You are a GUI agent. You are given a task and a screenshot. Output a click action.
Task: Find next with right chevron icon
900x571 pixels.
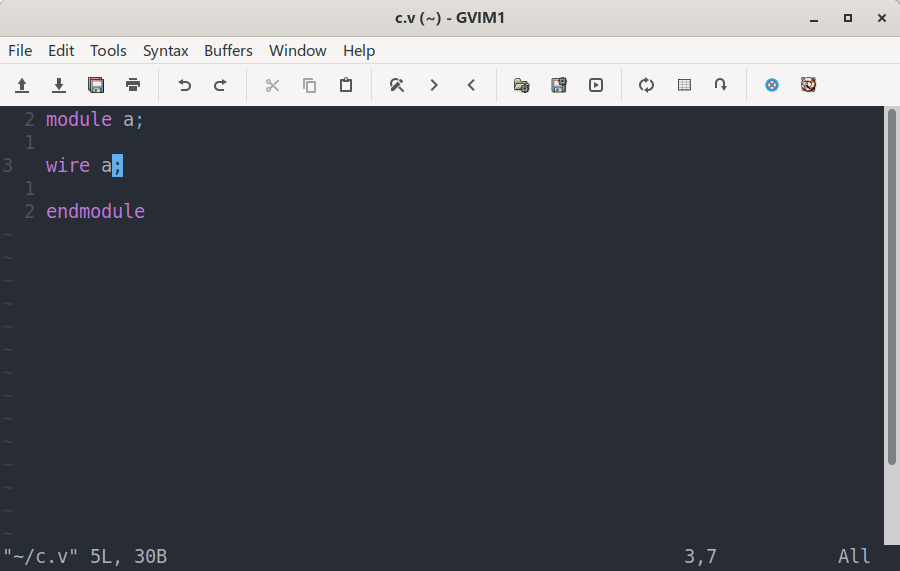coord(434,86)
